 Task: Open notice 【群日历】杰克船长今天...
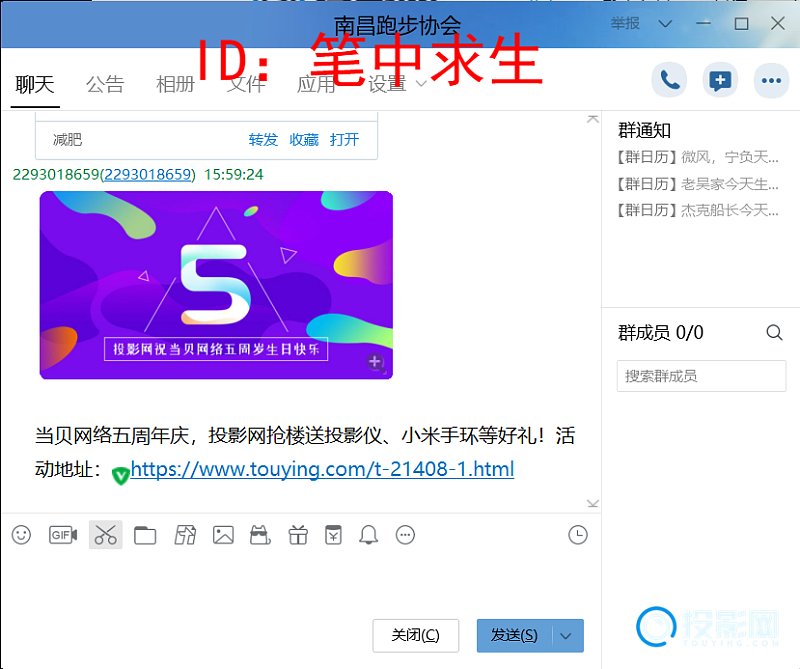click(698, 210)
